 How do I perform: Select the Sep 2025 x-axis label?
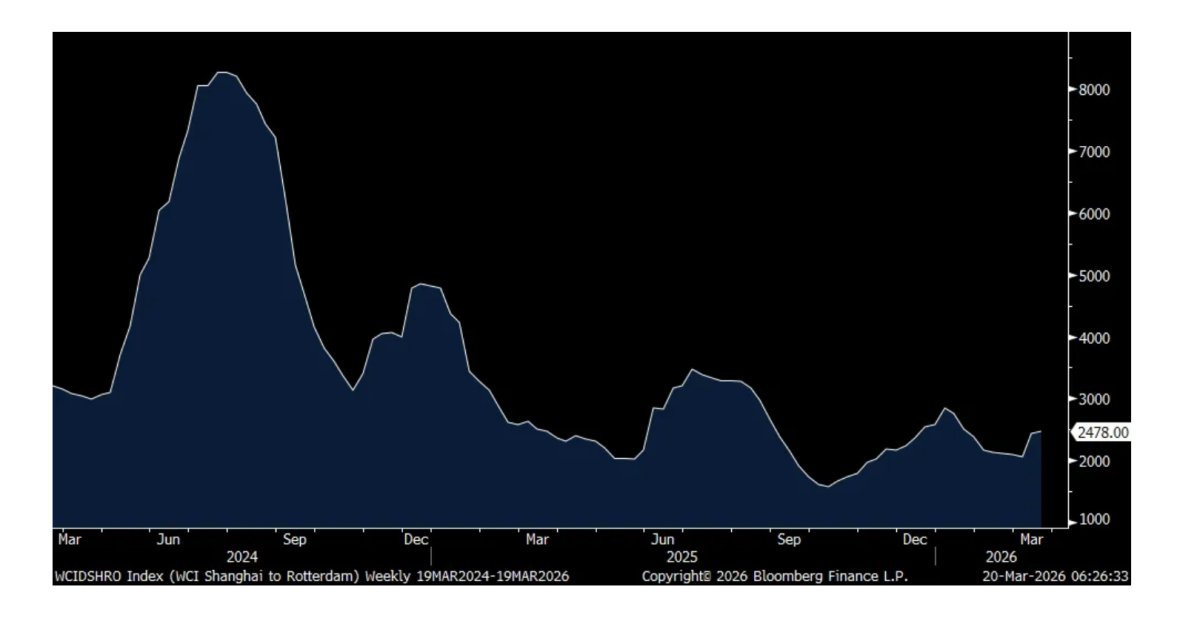point(789,540)
